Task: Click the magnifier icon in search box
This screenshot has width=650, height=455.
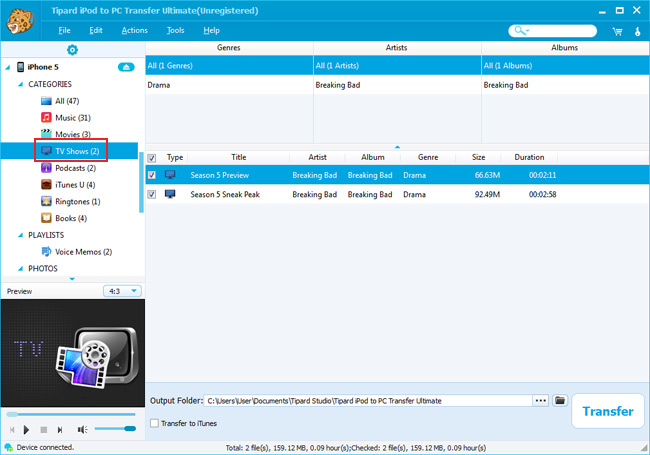Action: click(520, 31)
